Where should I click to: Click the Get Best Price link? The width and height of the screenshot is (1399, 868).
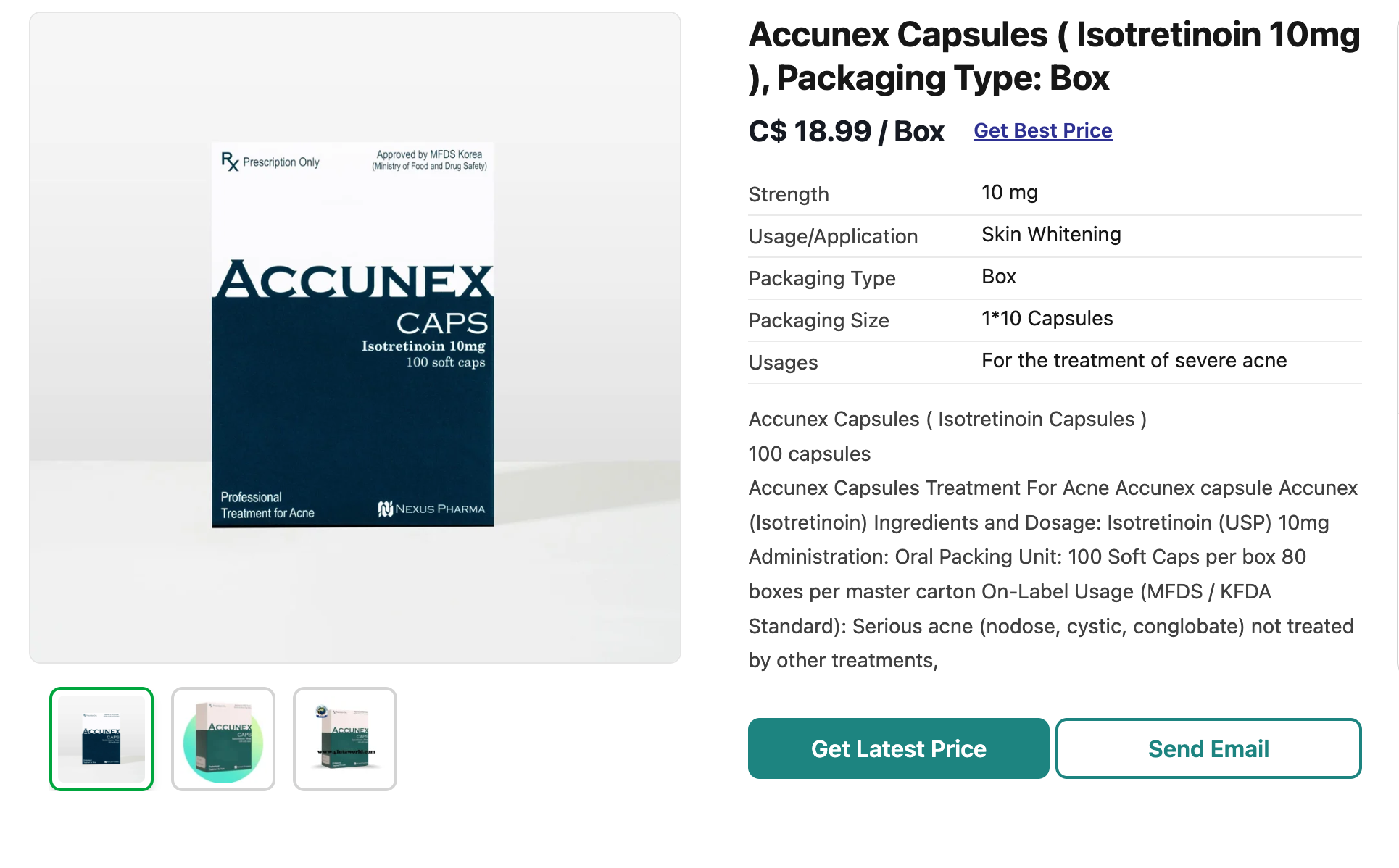click(1042, 130)
